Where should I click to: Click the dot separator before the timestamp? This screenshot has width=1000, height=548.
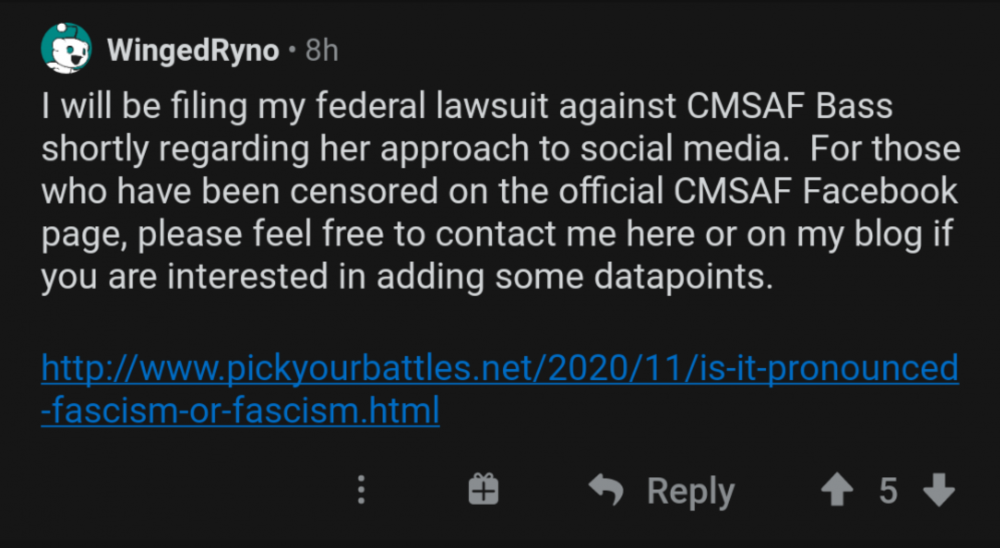291,50
